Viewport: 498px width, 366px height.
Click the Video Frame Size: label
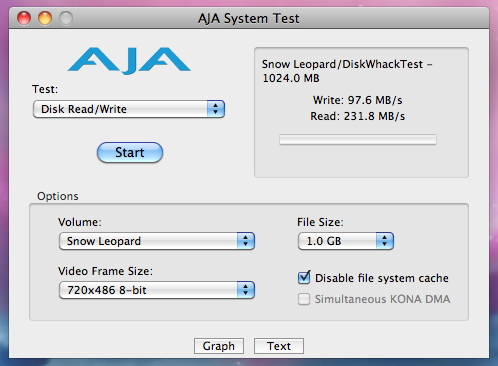coord(105,271)
